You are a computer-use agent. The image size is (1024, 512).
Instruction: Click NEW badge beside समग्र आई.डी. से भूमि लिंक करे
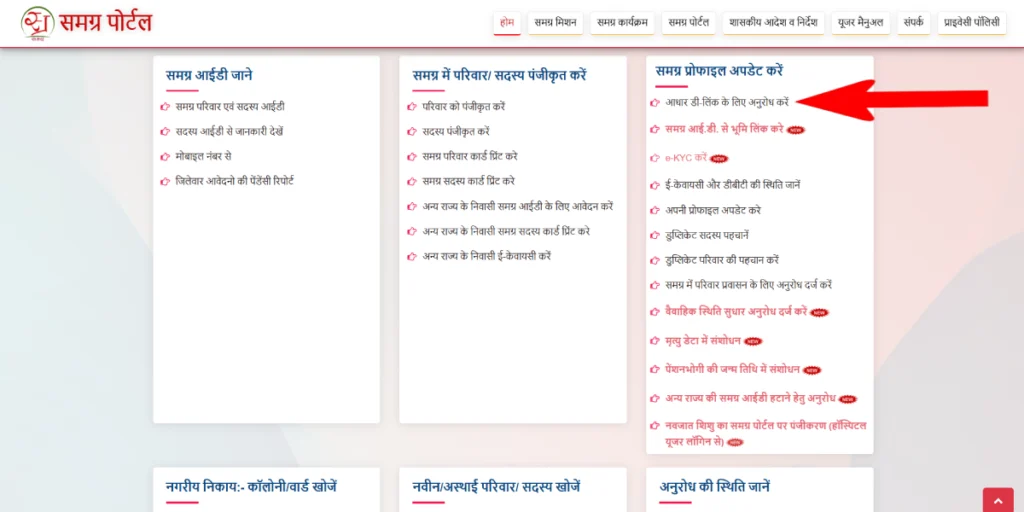pos(796,130)
